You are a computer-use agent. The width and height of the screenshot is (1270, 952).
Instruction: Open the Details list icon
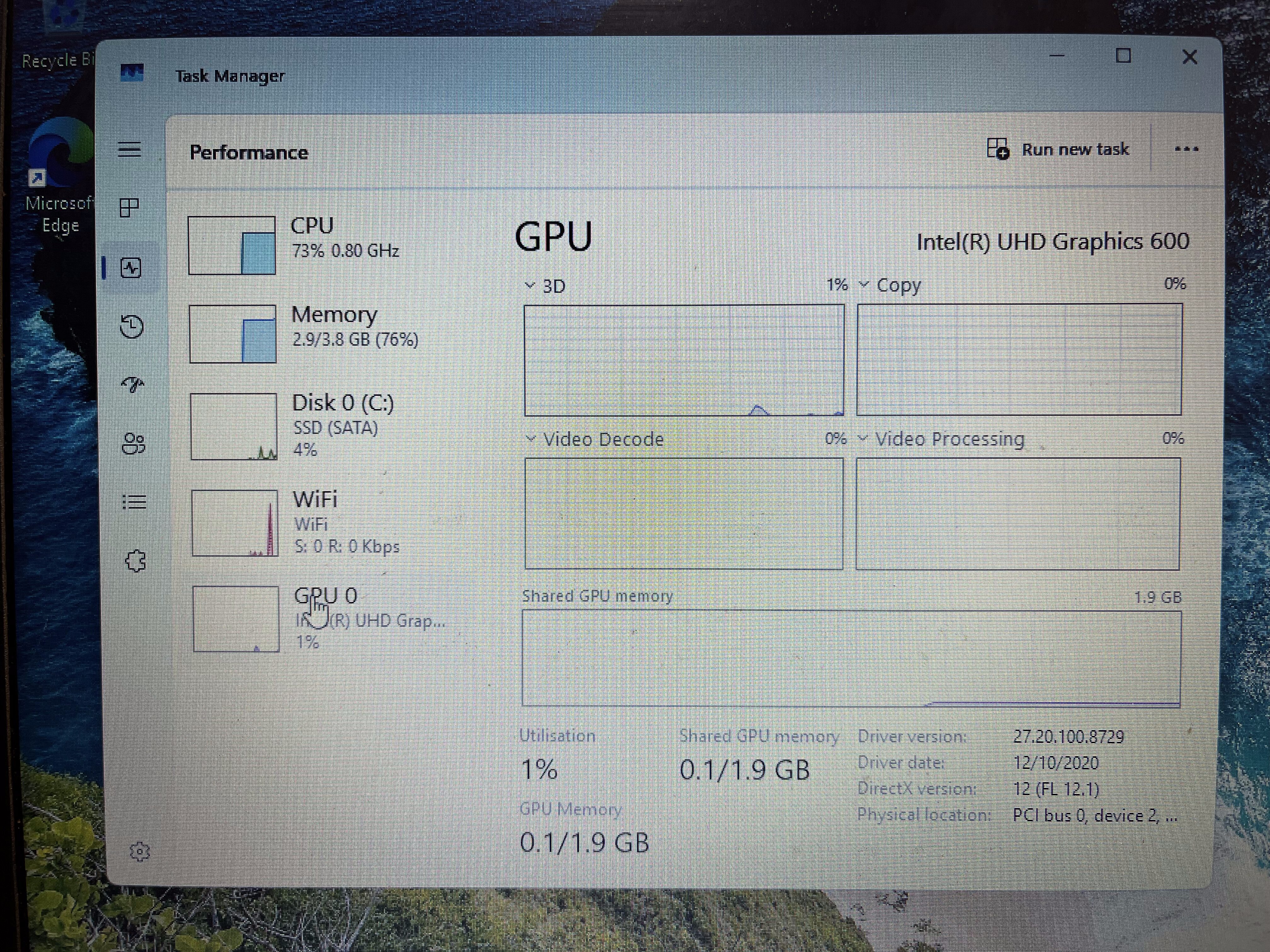134,502
